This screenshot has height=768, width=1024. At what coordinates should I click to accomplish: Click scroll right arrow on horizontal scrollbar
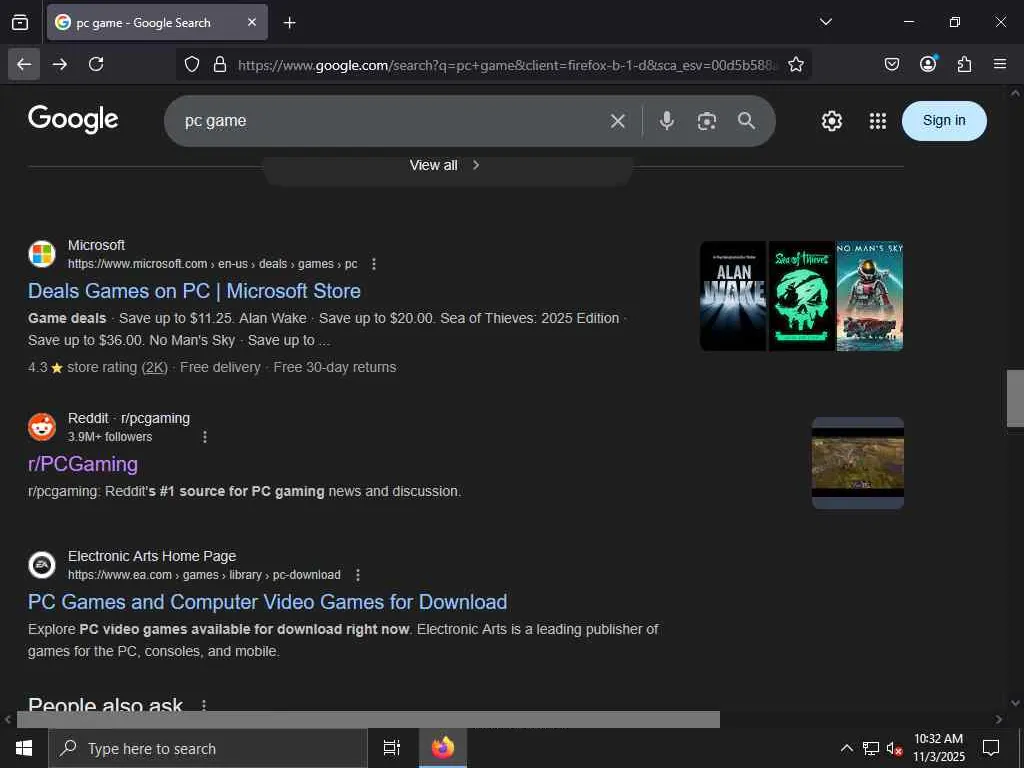tap(999, 719)
